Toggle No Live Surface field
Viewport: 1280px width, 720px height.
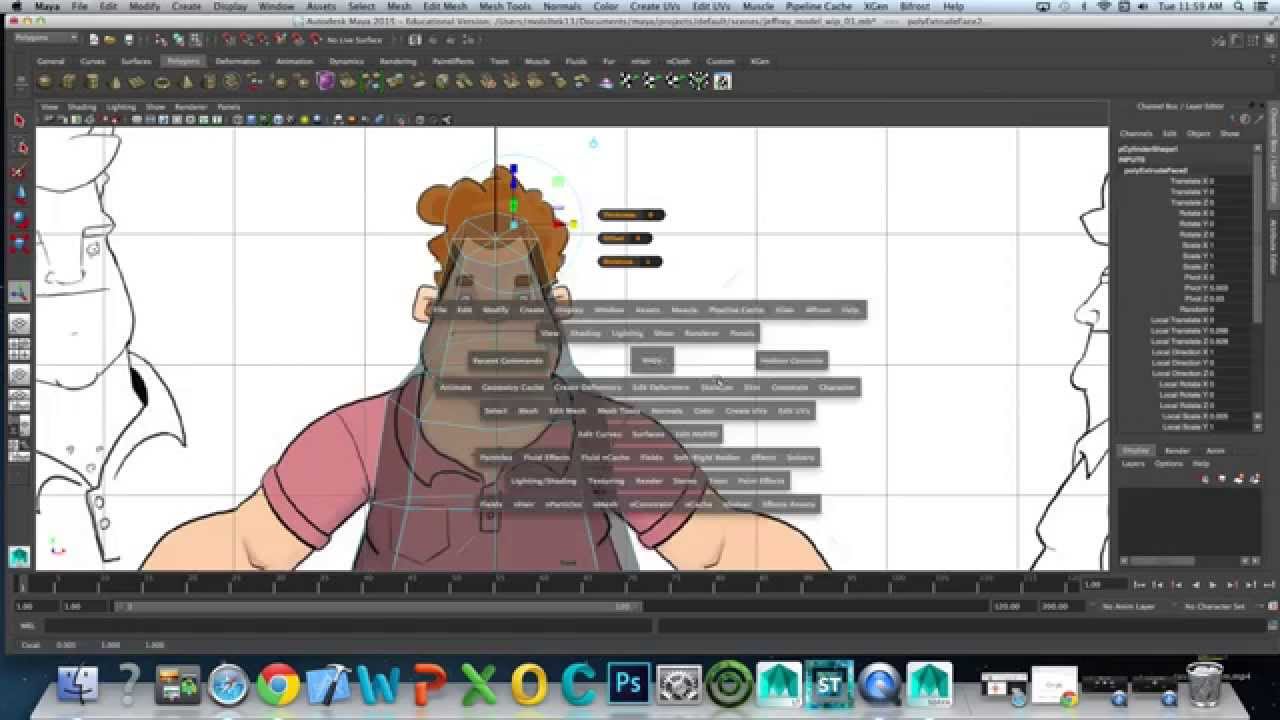pyautogui.click(x=355, y=40)
